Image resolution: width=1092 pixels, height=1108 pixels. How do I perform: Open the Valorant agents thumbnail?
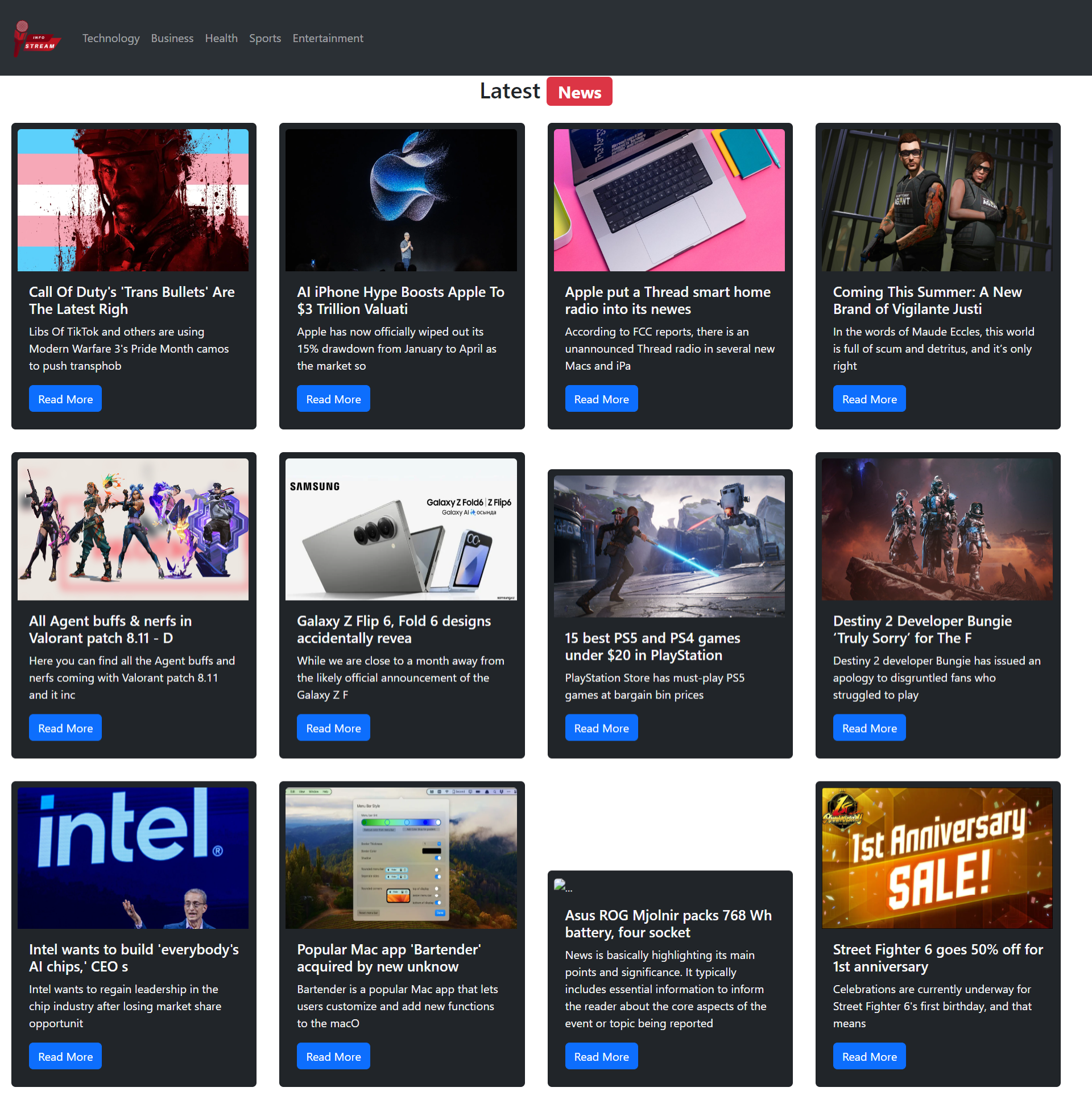click(133, 530)
